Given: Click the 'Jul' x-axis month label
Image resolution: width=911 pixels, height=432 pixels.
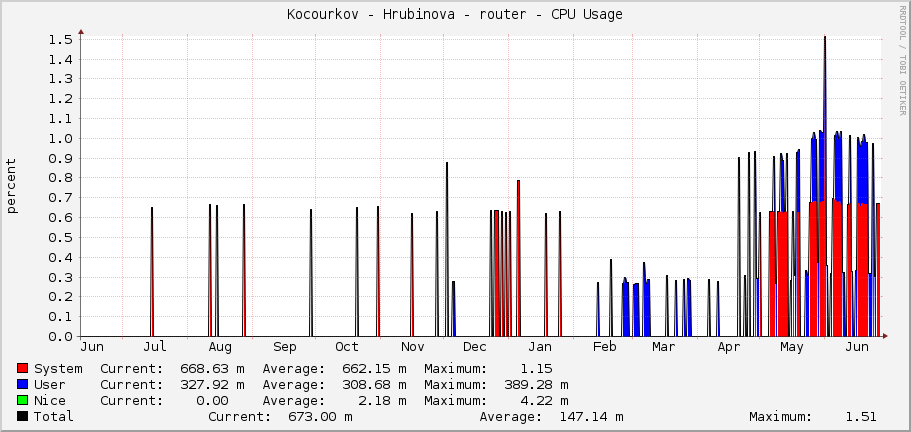Looking at the screenshot, I should pos(155,347).
